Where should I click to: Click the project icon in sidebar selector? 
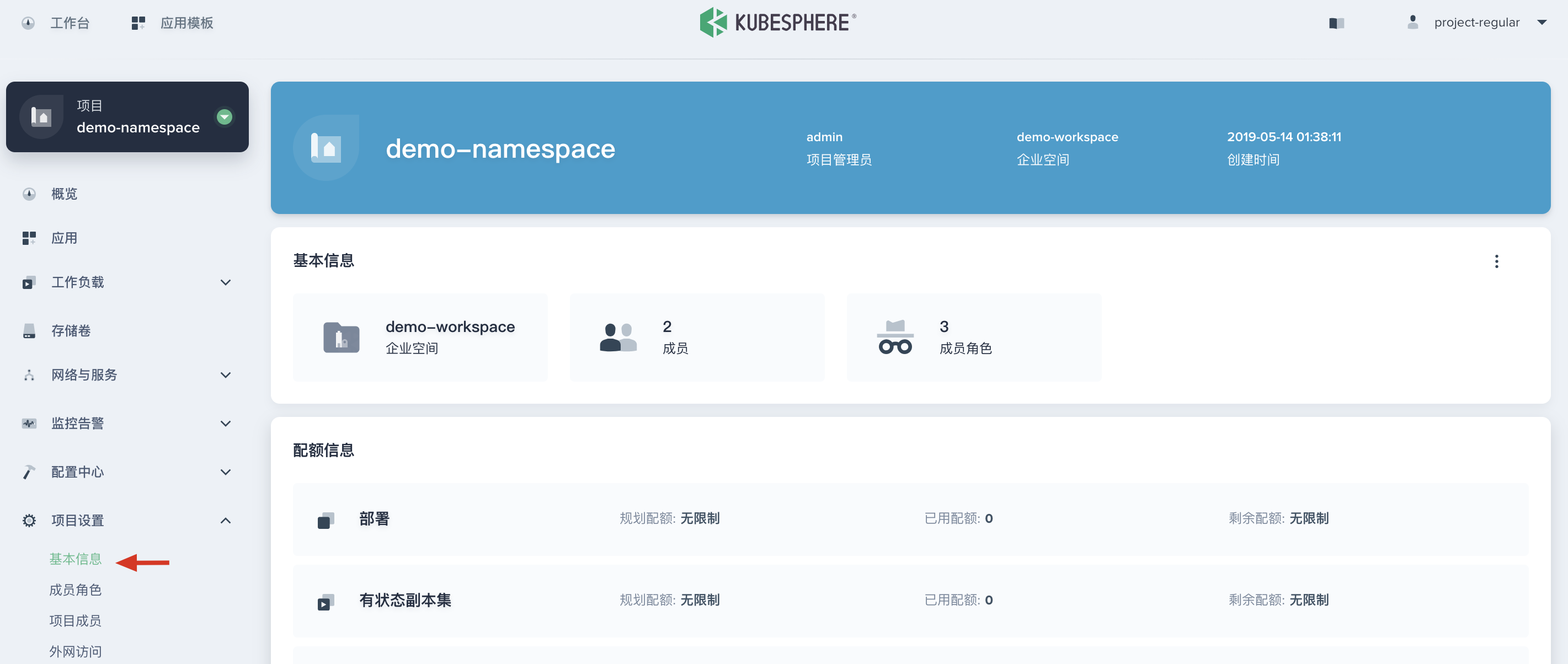41,117
